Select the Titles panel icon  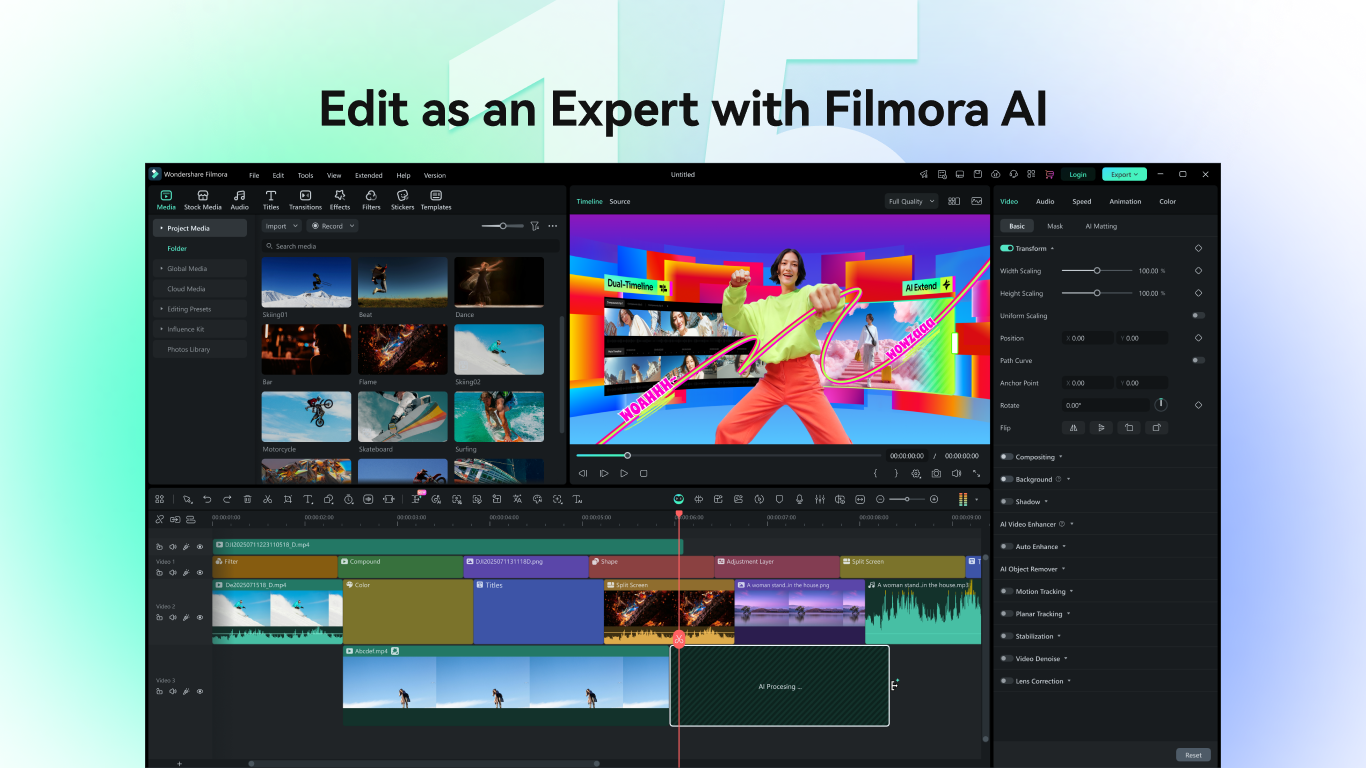tap(271, 199)
